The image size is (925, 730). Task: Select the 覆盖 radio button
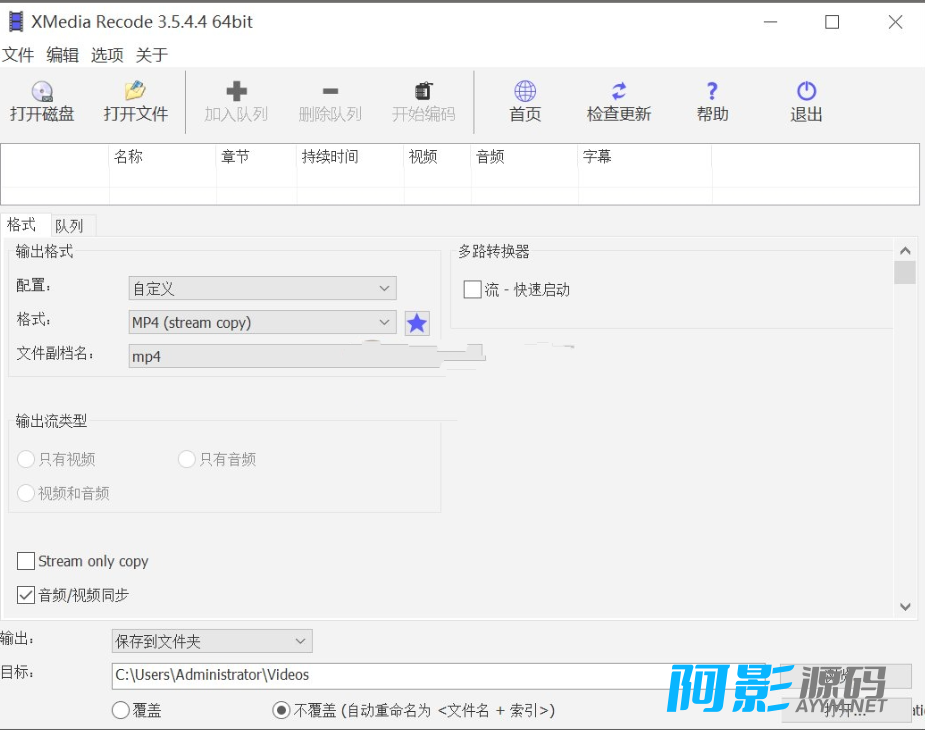pos(121,710)
